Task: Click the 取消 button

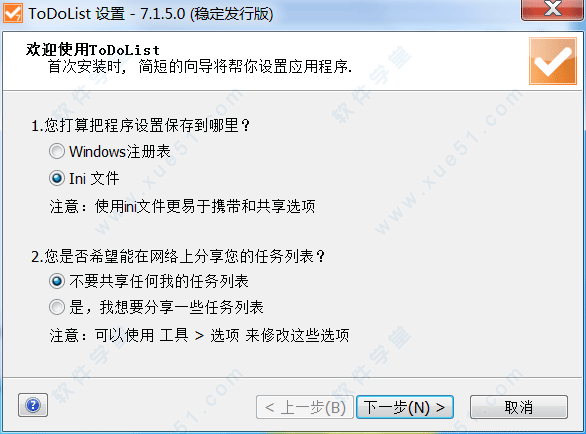Action: tap(519, 407)
